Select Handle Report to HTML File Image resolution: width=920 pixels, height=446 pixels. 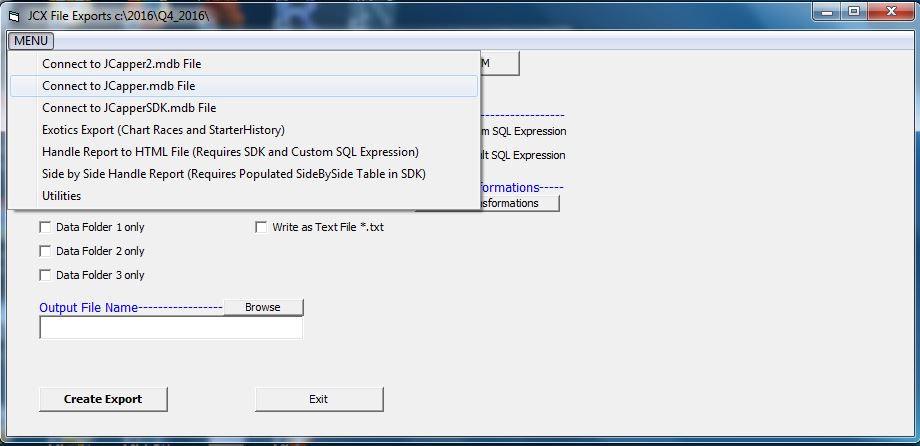244,152
